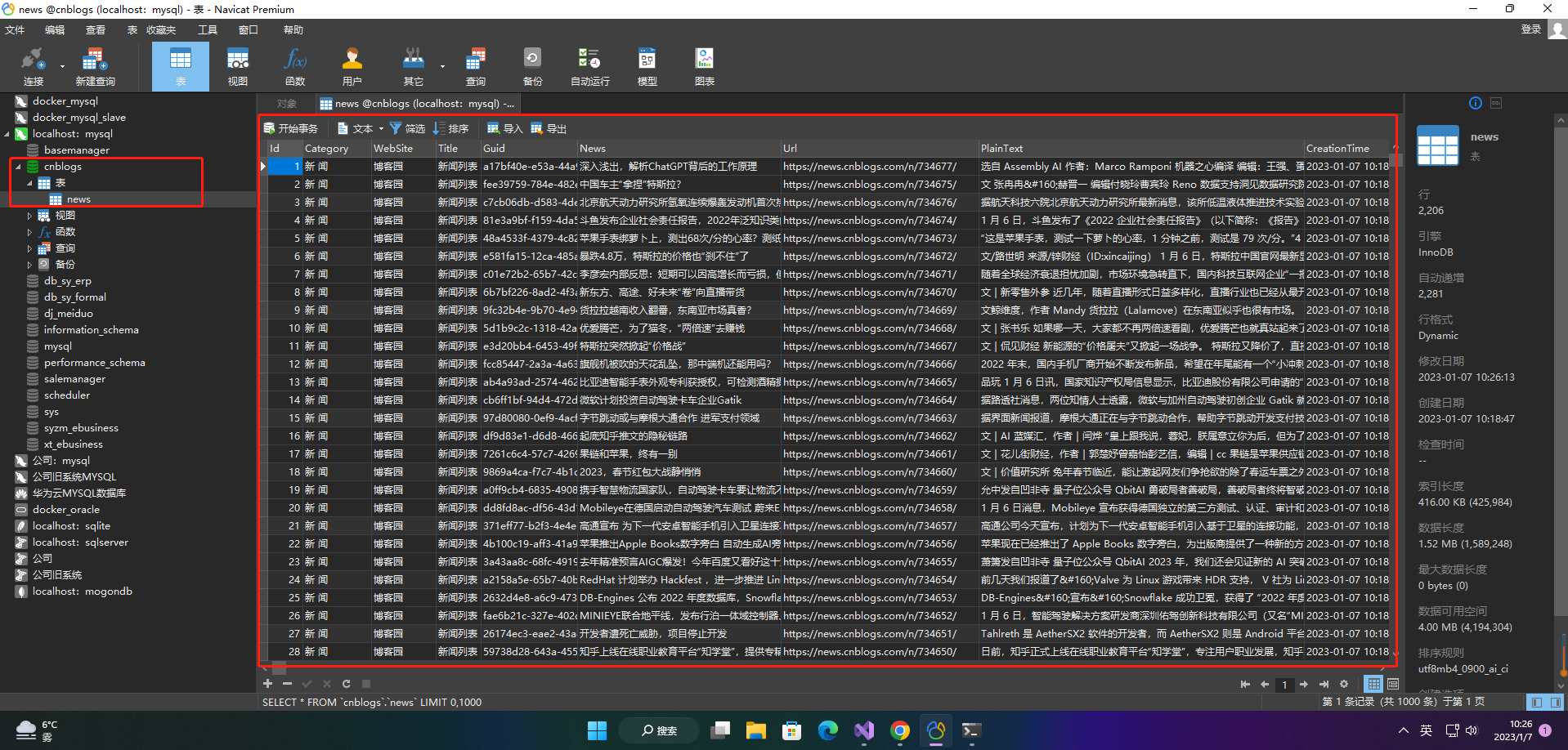
Task: Open the grid settings gear icon
Action: click(1344, 685)
